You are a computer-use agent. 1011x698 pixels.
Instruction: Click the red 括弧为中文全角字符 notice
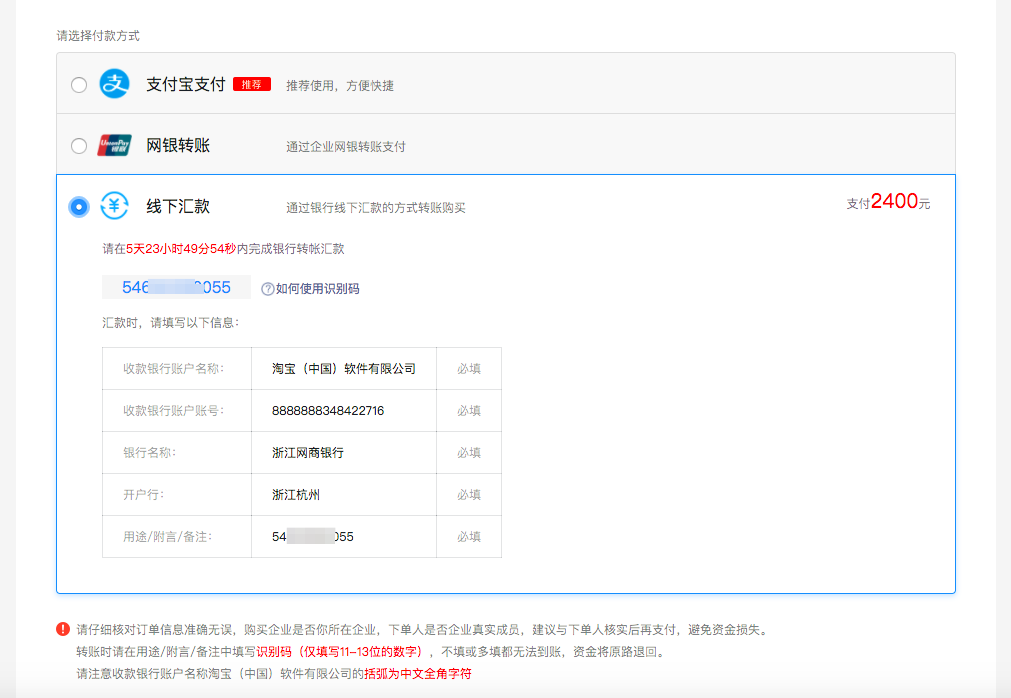point(418,674)
